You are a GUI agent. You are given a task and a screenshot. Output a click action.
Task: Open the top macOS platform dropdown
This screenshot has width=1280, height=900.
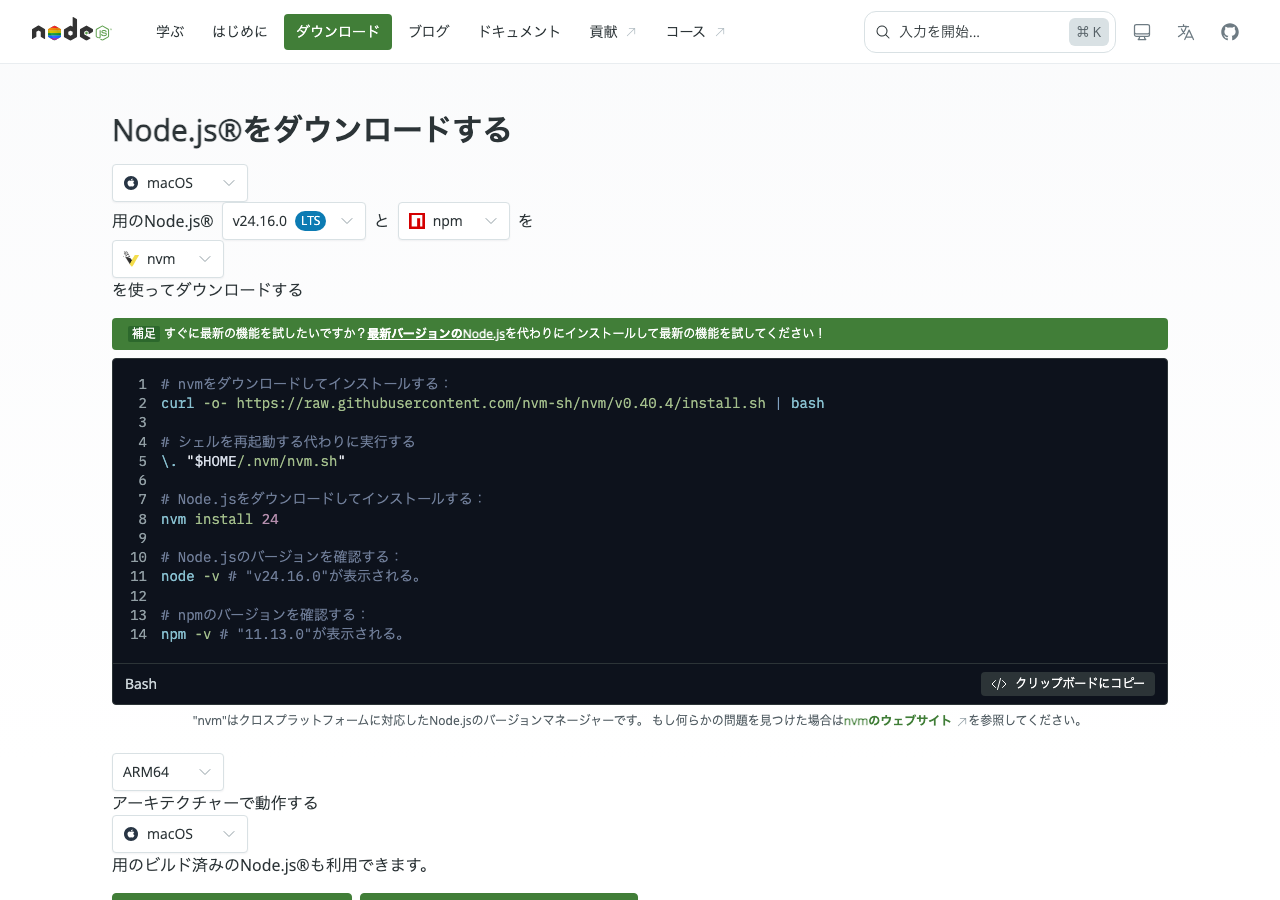click(x=180, y=183)
